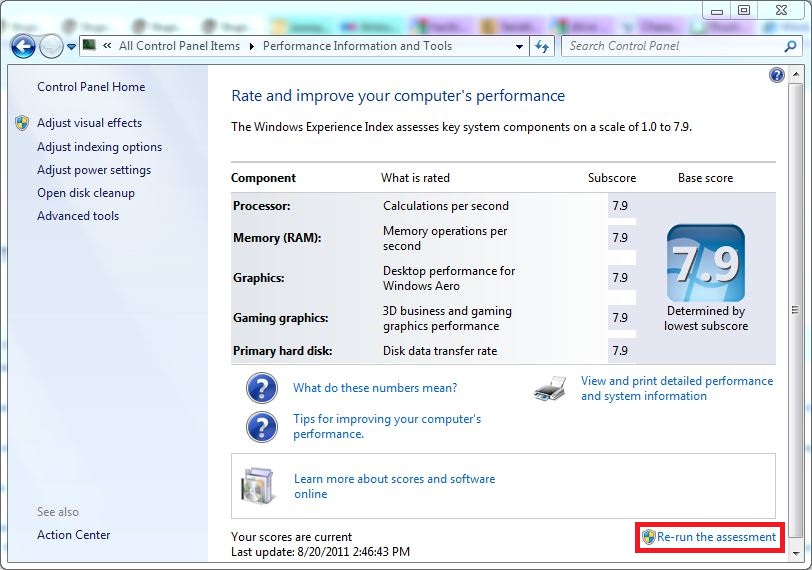Open Adjust power settings

click(94, 170)
